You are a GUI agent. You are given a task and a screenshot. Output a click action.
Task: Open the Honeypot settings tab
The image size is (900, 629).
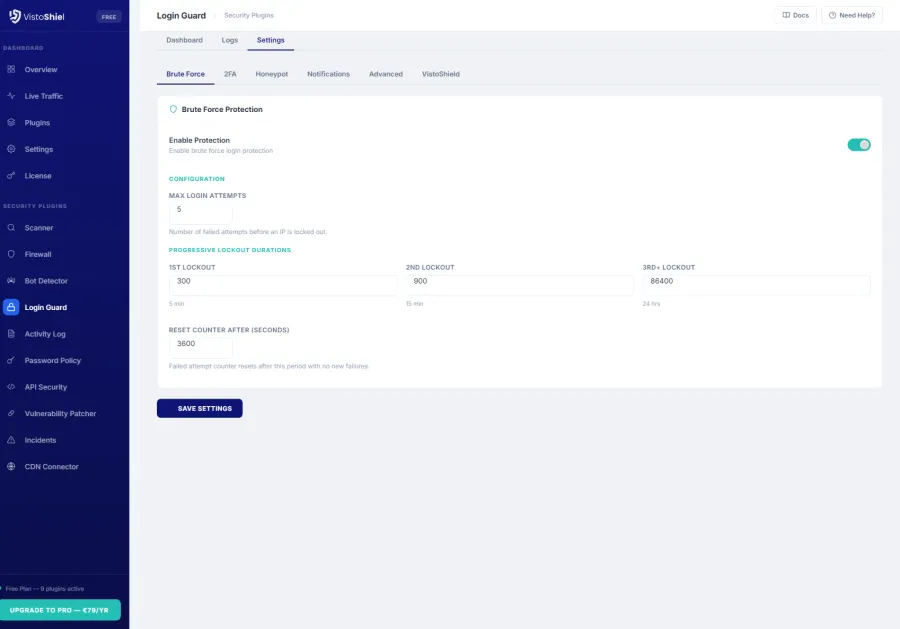point(271,73)
